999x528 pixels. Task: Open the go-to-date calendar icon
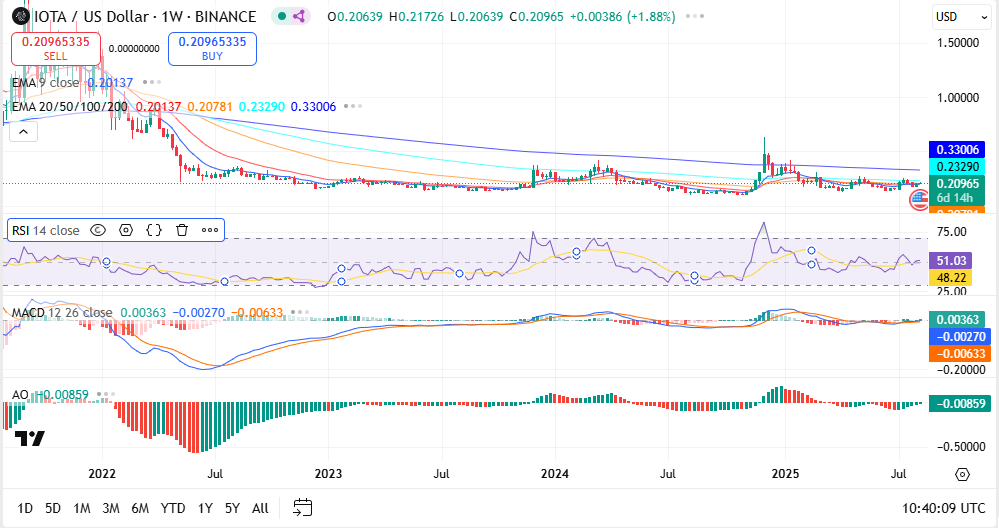(303, 508)
